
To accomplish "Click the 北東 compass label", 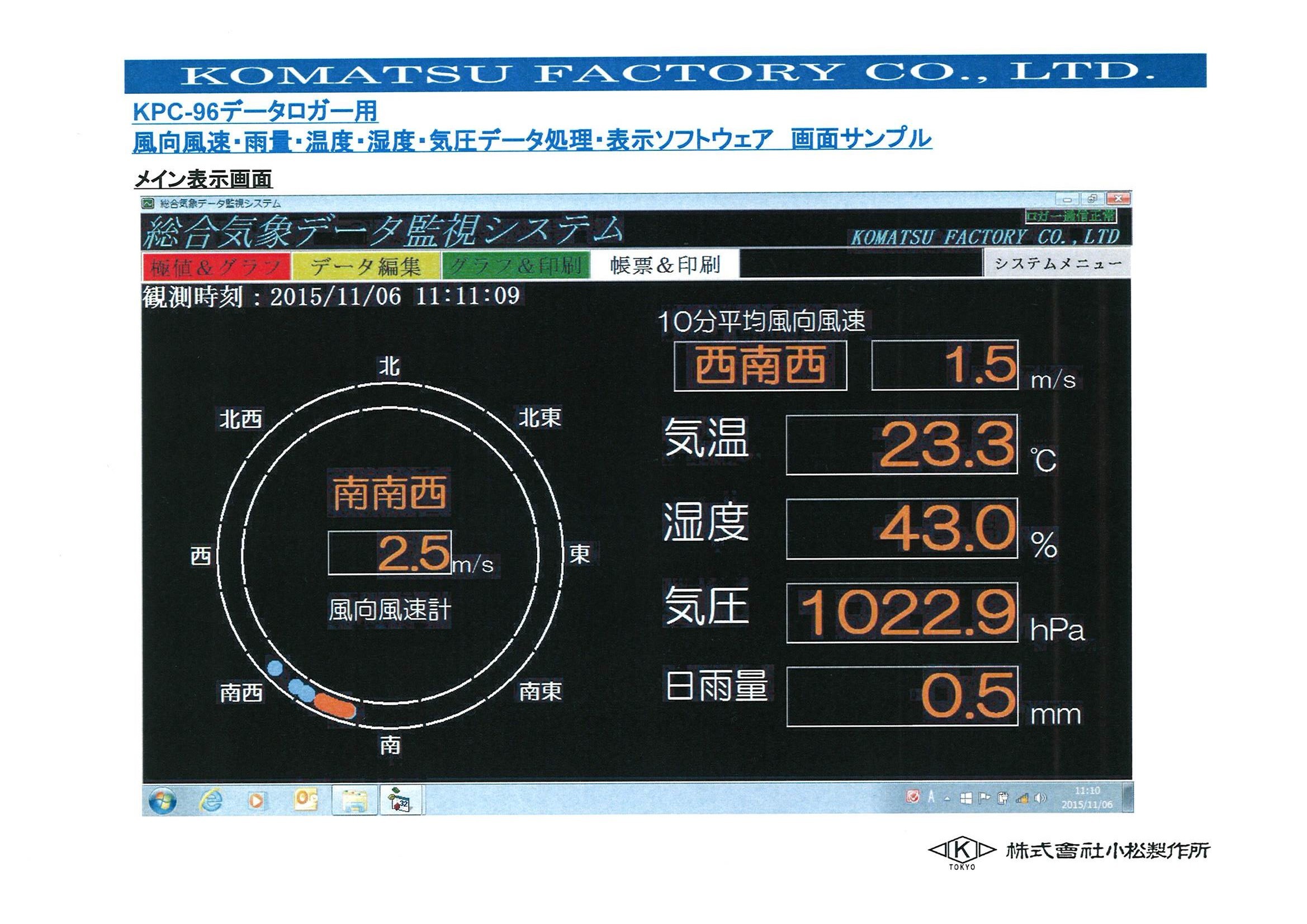I will pos(539,418).
